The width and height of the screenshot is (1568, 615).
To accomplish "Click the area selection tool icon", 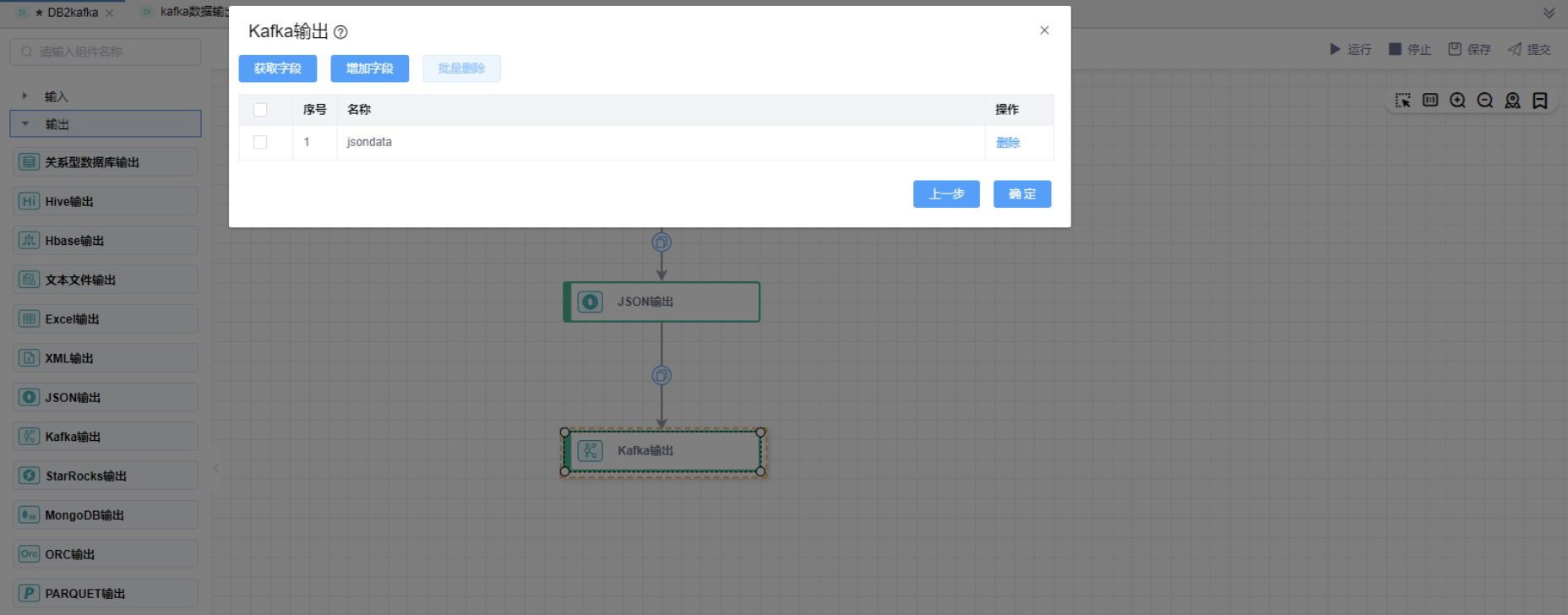I will tap(1402, 101).
